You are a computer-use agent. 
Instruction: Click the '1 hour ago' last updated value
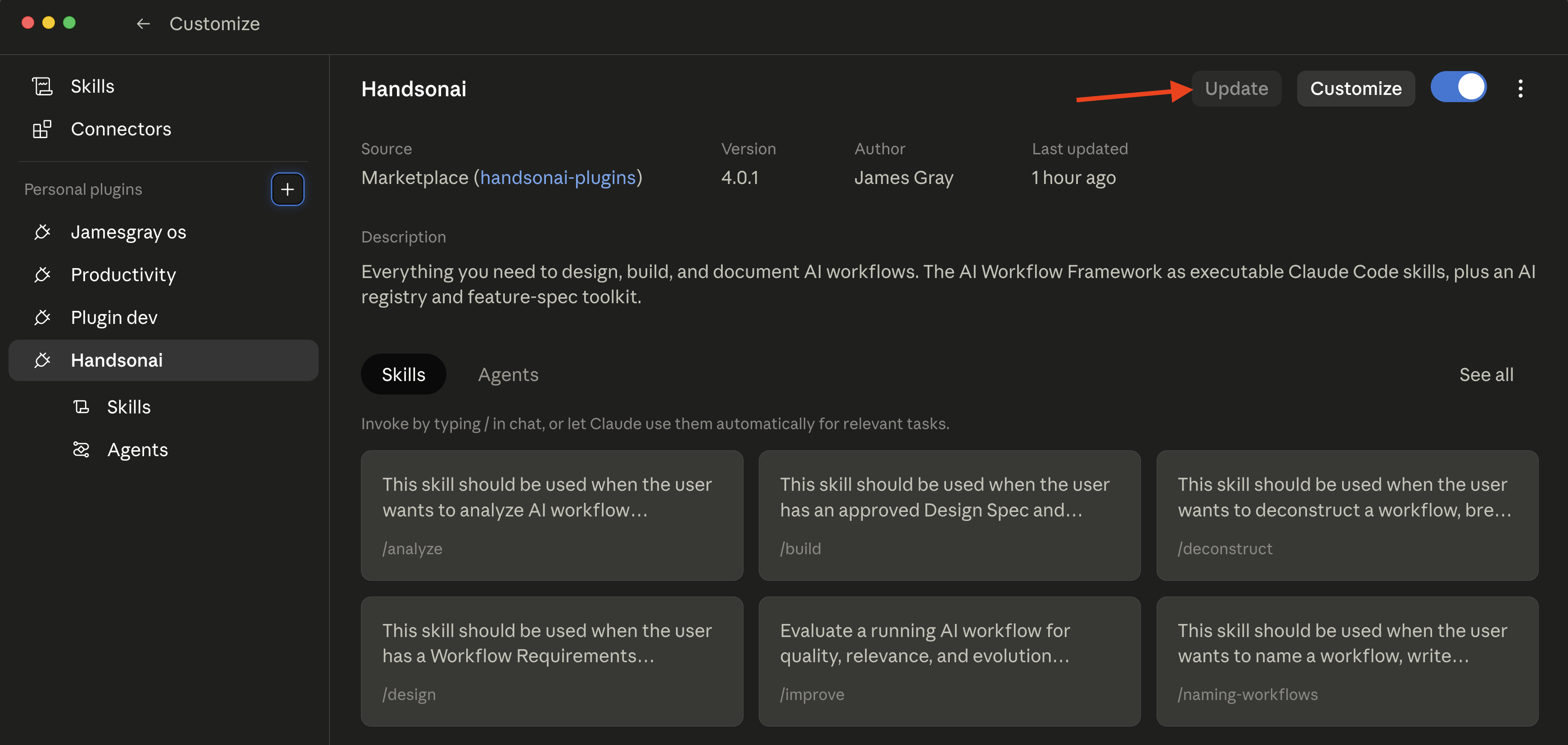[1074, 178]
